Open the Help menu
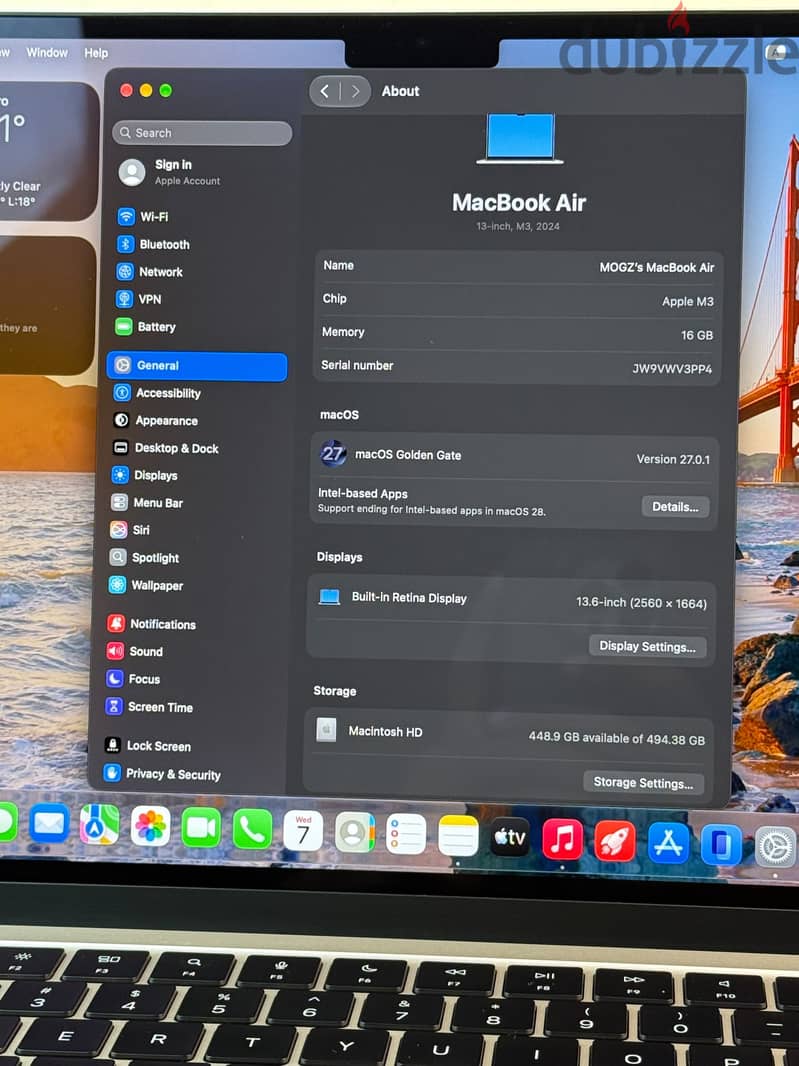Image resolution: width=799 pixels, height=1066 pixels. [96, 53]
